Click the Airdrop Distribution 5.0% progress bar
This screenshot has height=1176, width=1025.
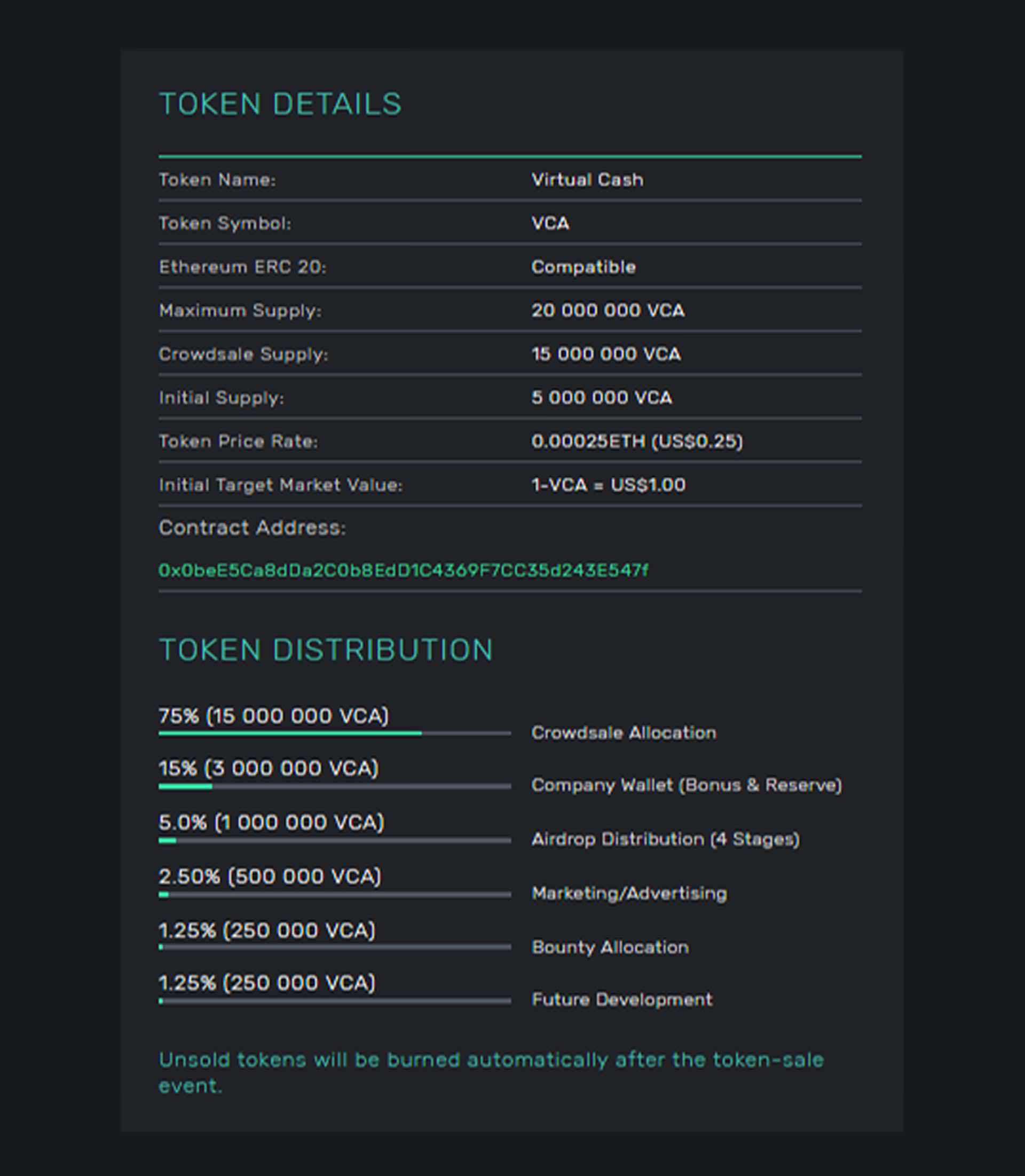[x=335, y=840]
